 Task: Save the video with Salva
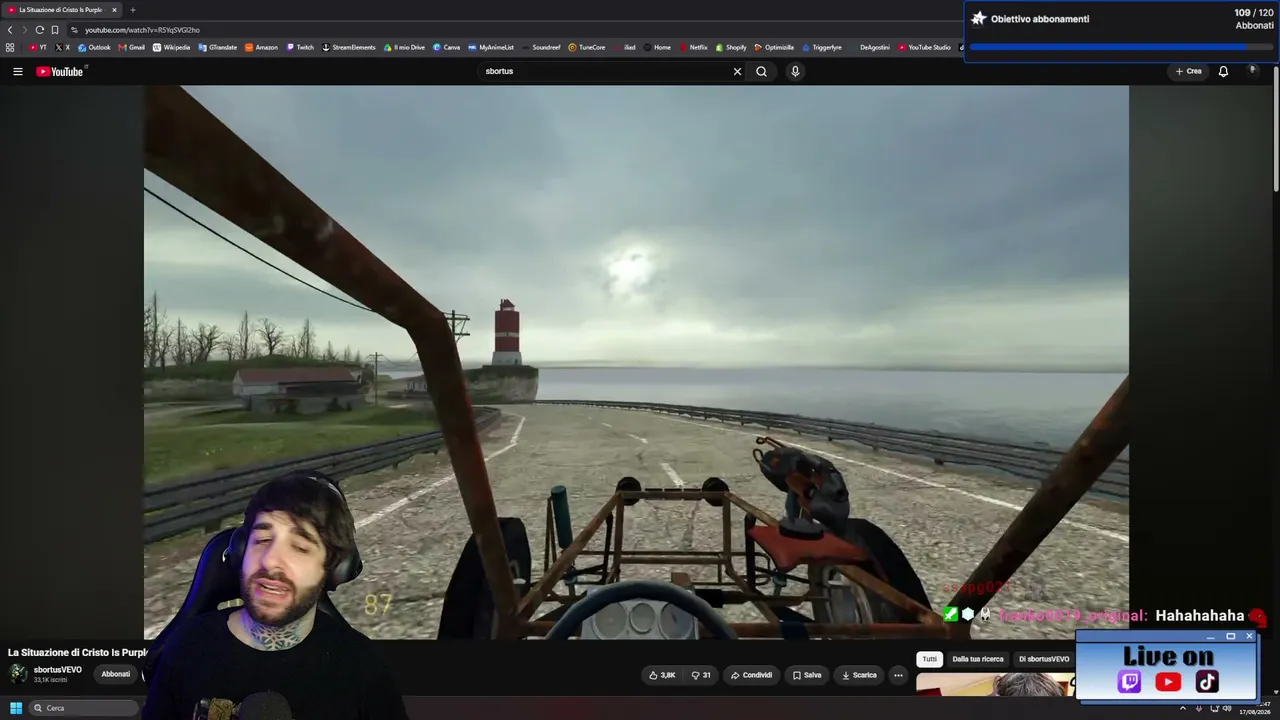807,675
